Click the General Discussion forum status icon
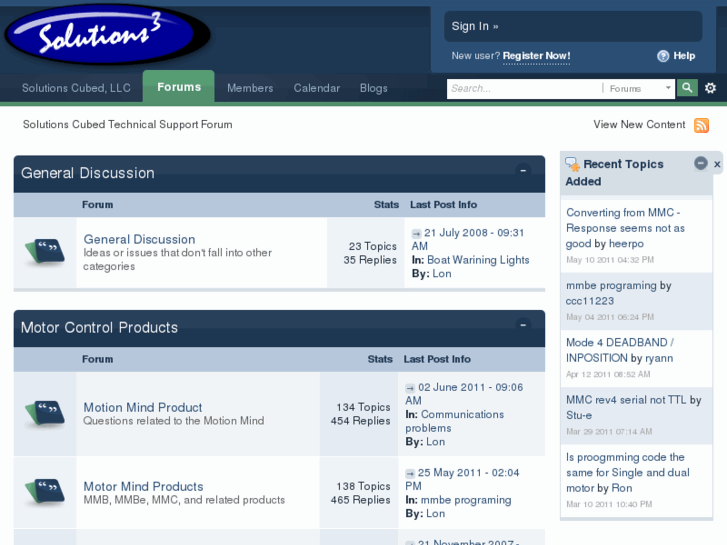The image size is (727, 545). tap(45, 251)
